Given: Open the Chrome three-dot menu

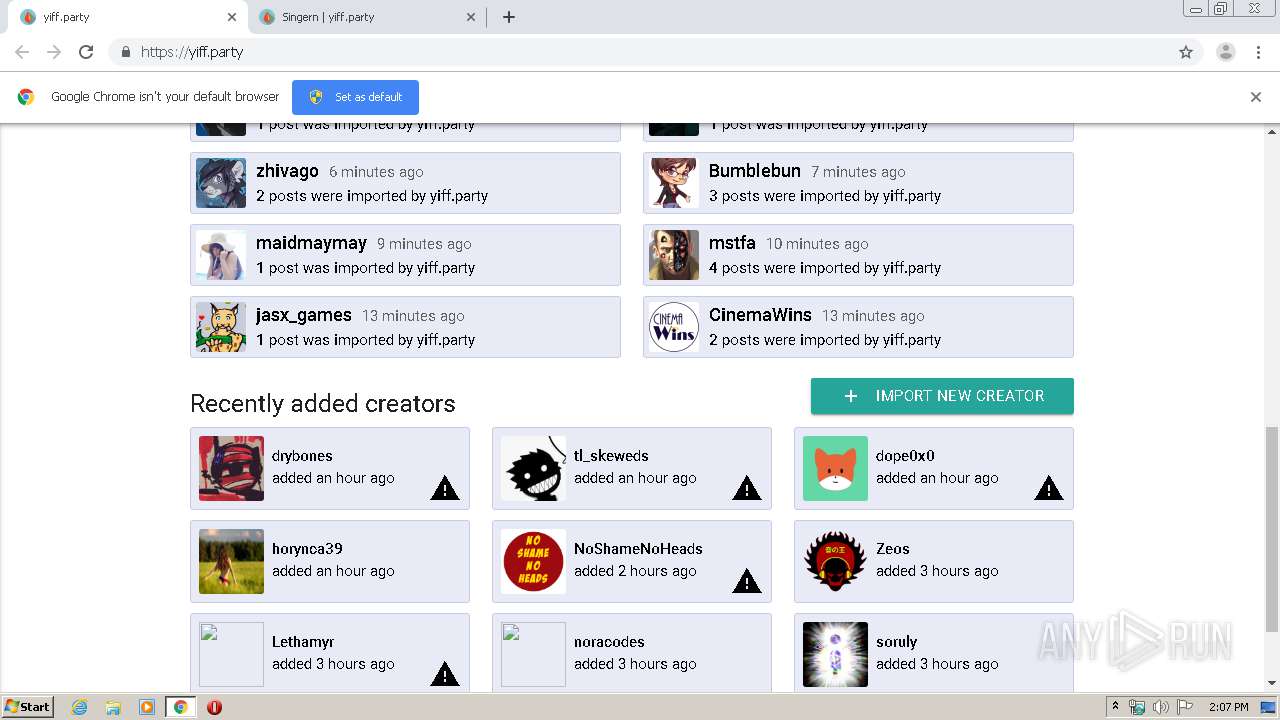Looking at the screenshot, I should point(1258,52).
